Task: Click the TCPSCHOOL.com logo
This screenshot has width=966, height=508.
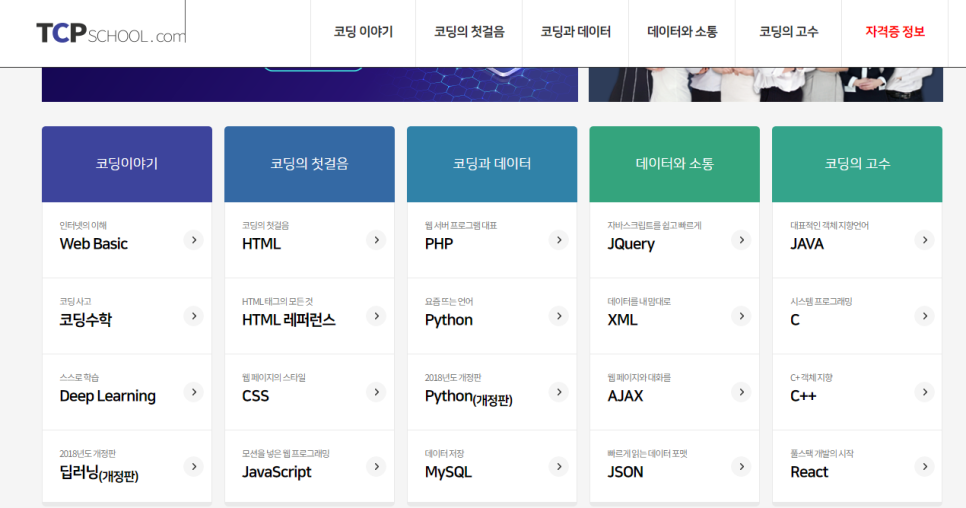Action: pyautogui.click(x=111, y=33)
